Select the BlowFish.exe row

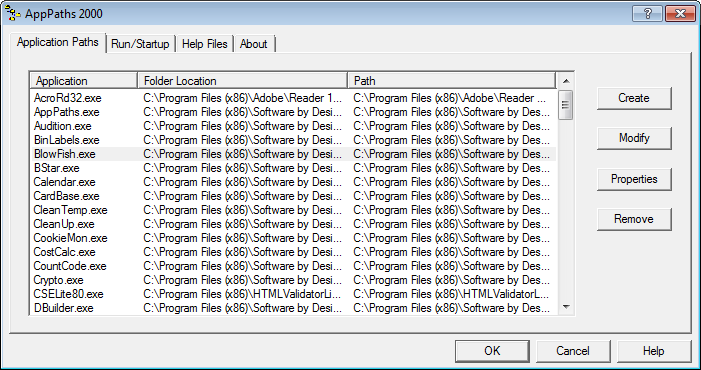[x=293, y=154]
